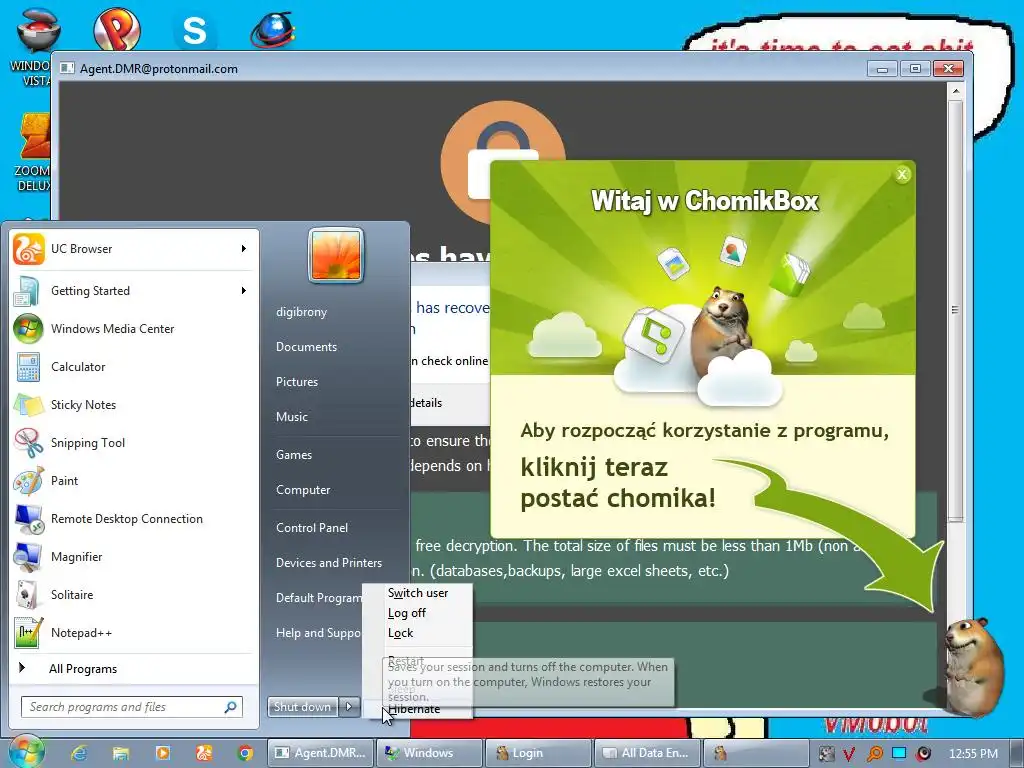Click the orange magnifier tray icon
The height and width of the screenshot is (768, 1024).
coord(874,753)
